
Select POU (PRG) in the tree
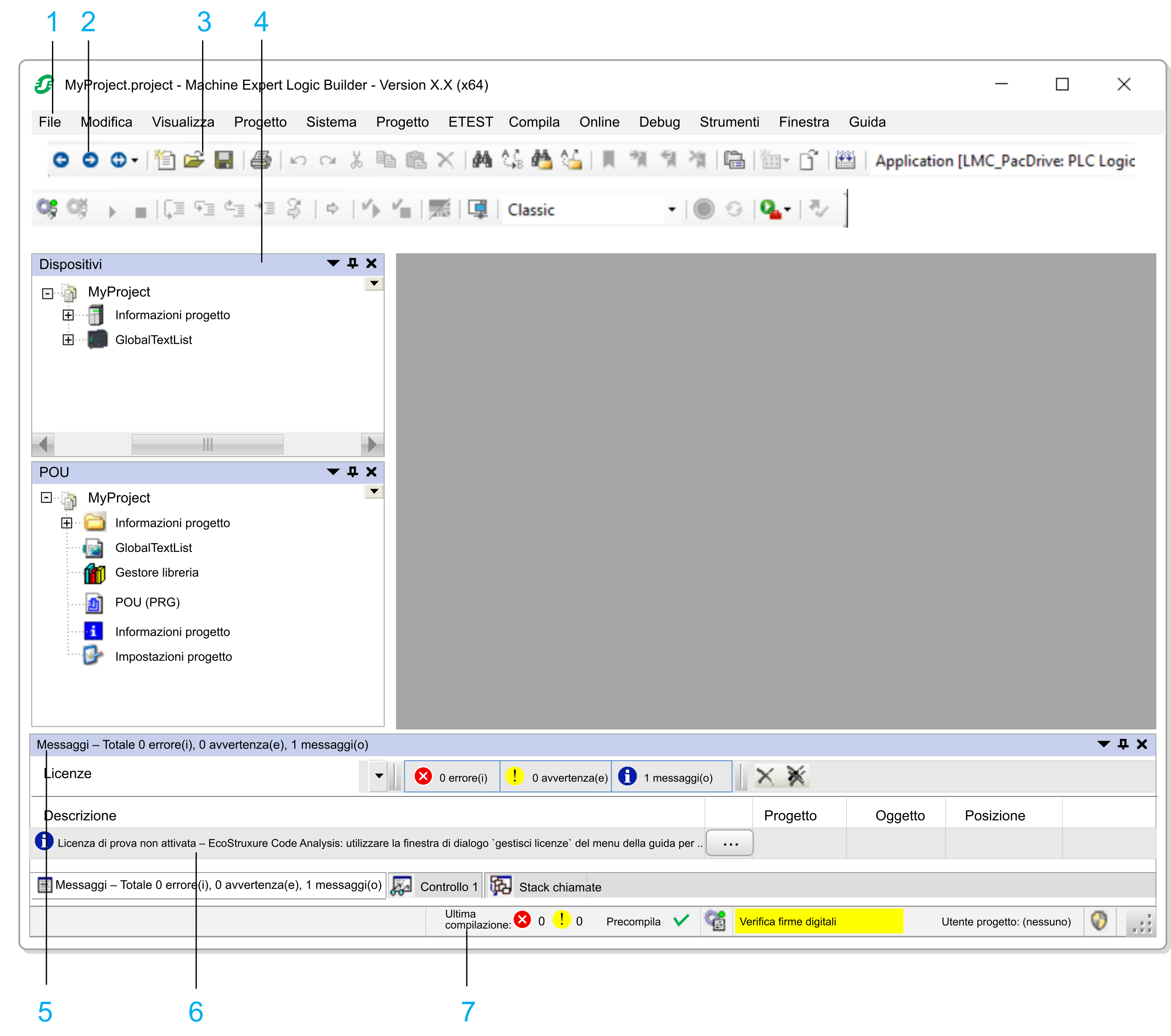coord(147,602)
